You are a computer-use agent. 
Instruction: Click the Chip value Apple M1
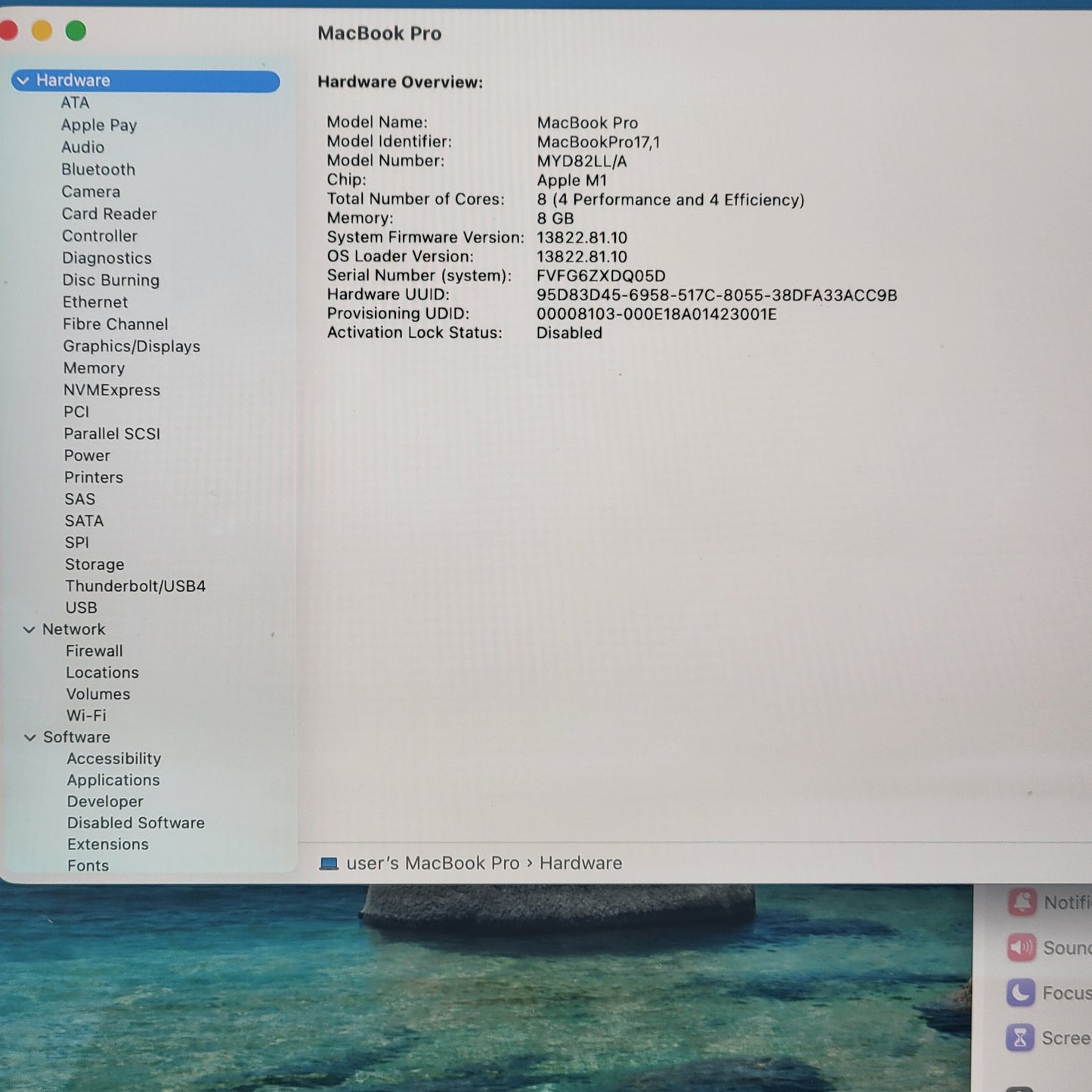tap(572, 181)
